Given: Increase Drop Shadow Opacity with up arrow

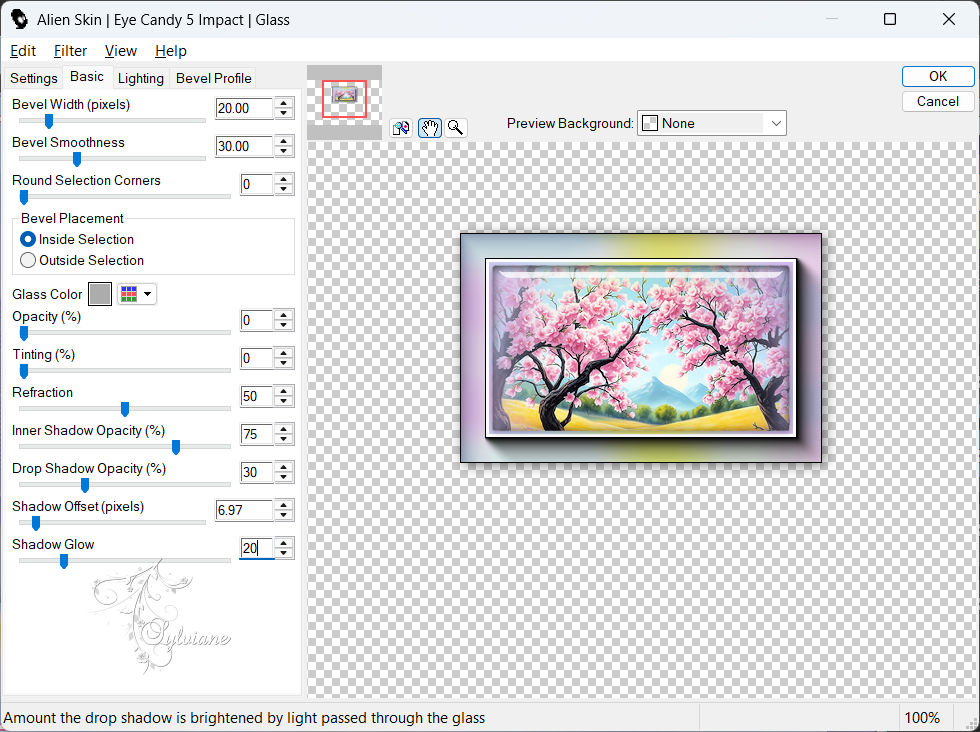Looking at the screenshot, I should click(284, 467).
